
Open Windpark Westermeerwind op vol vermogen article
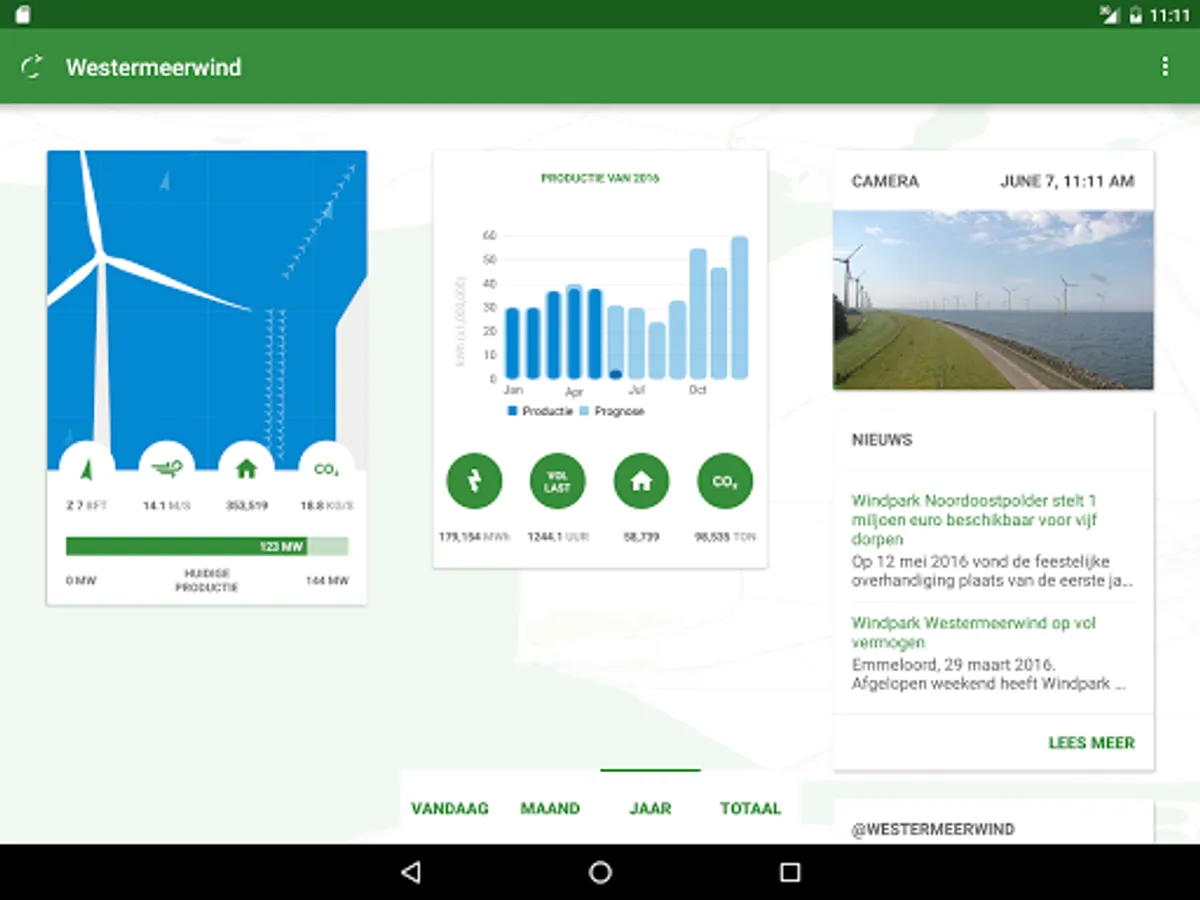click(x=974, y=633)
